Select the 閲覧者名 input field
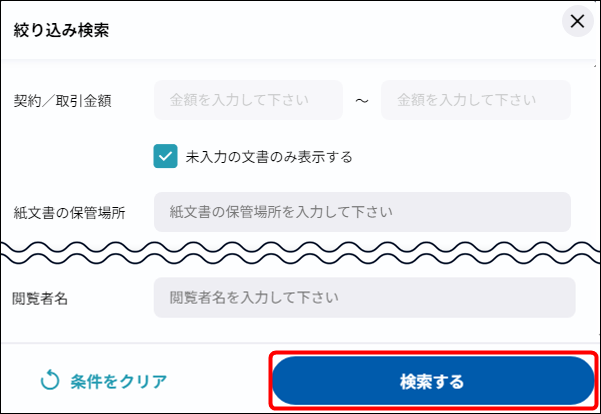The width and height of the screenshot is (601, 414). point(364,297)
